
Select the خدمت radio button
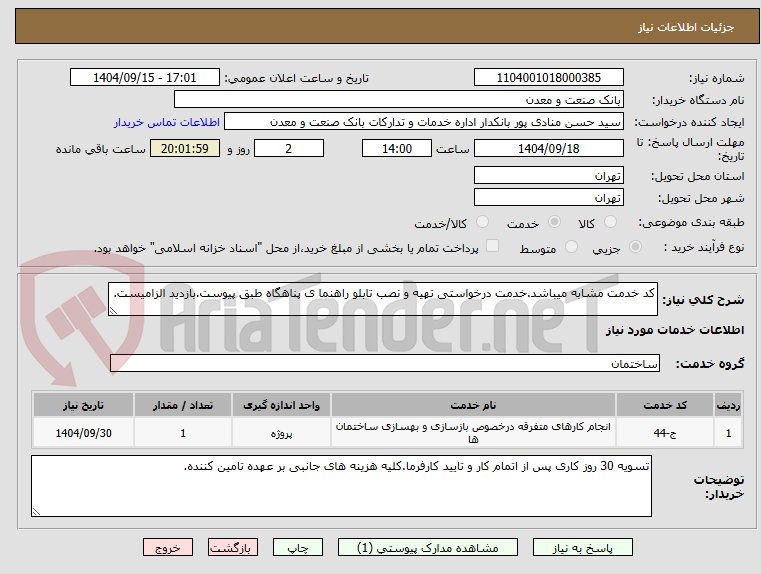point(554,222)
